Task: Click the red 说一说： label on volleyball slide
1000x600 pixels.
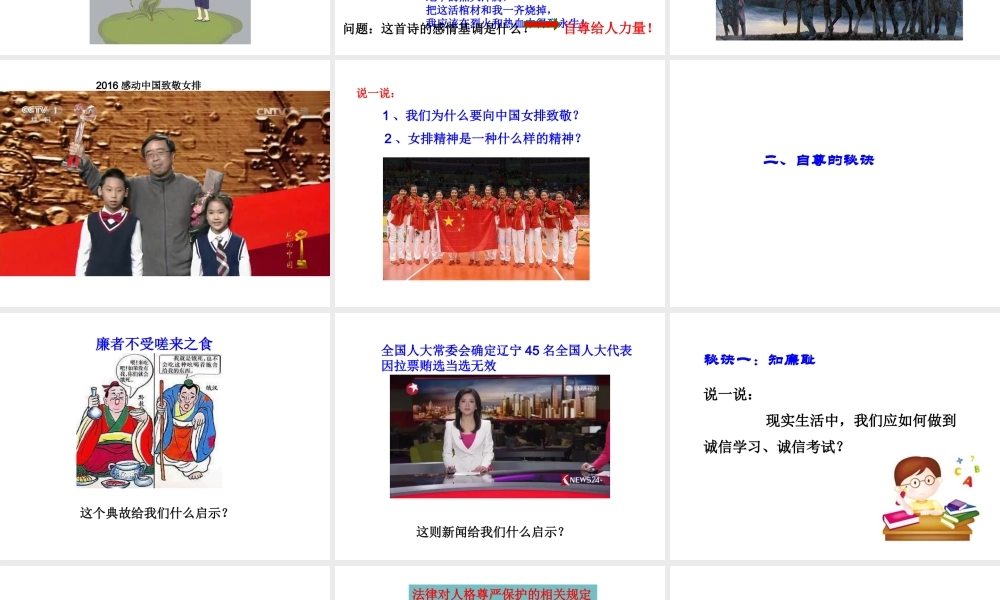Action: pos(376,93)
